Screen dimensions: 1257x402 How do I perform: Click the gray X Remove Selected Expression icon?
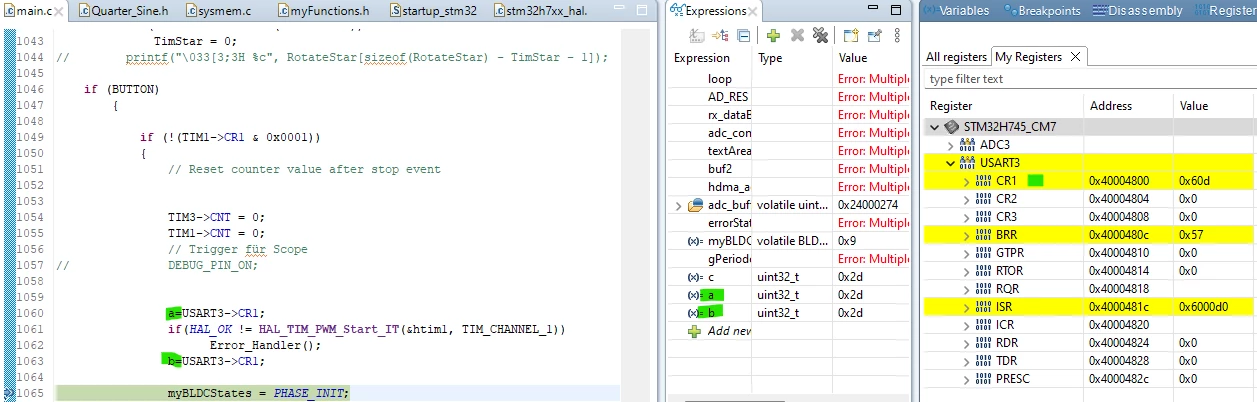coord(797,35)
